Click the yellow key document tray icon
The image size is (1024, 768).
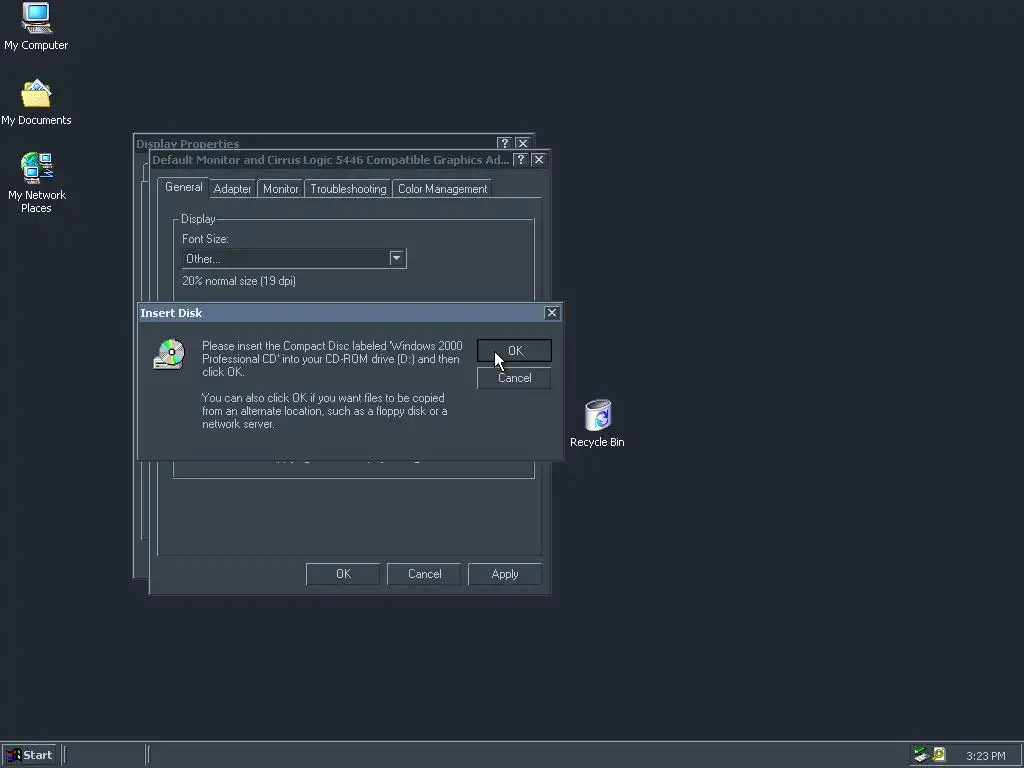coord(939,754)
